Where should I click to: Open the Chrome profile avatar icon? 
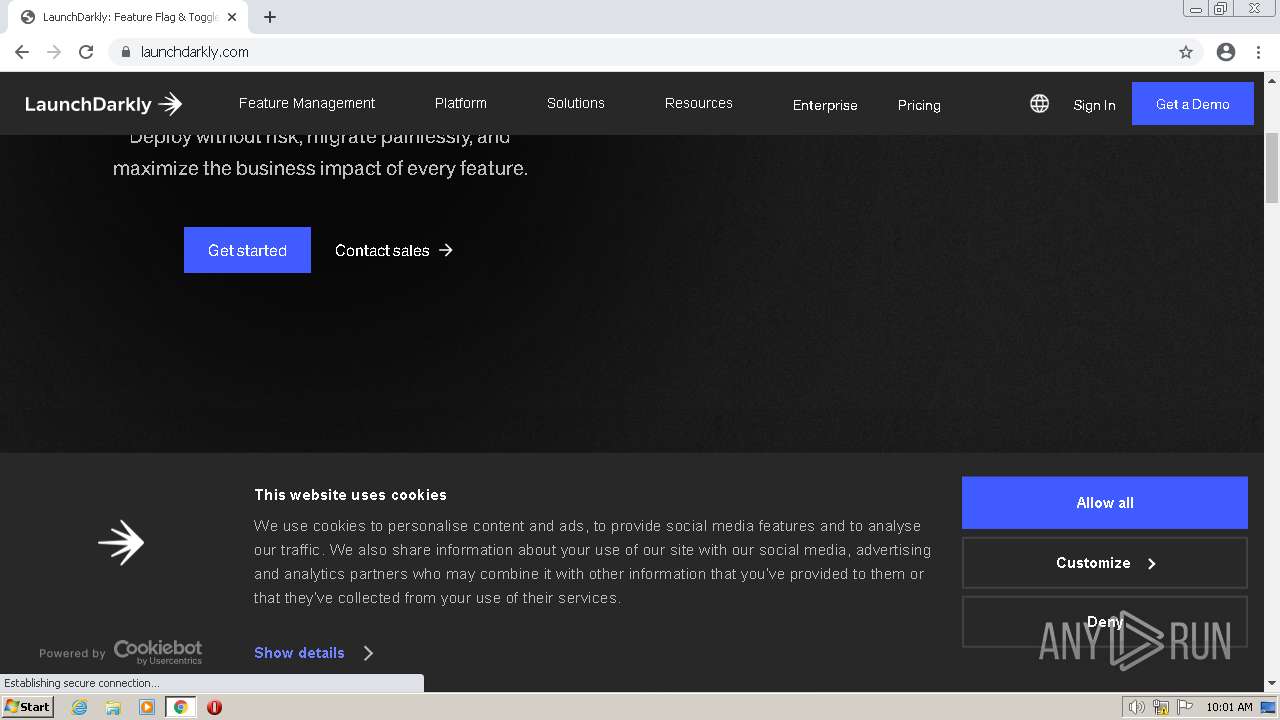pyautogui.click(x=1226, y=52)
